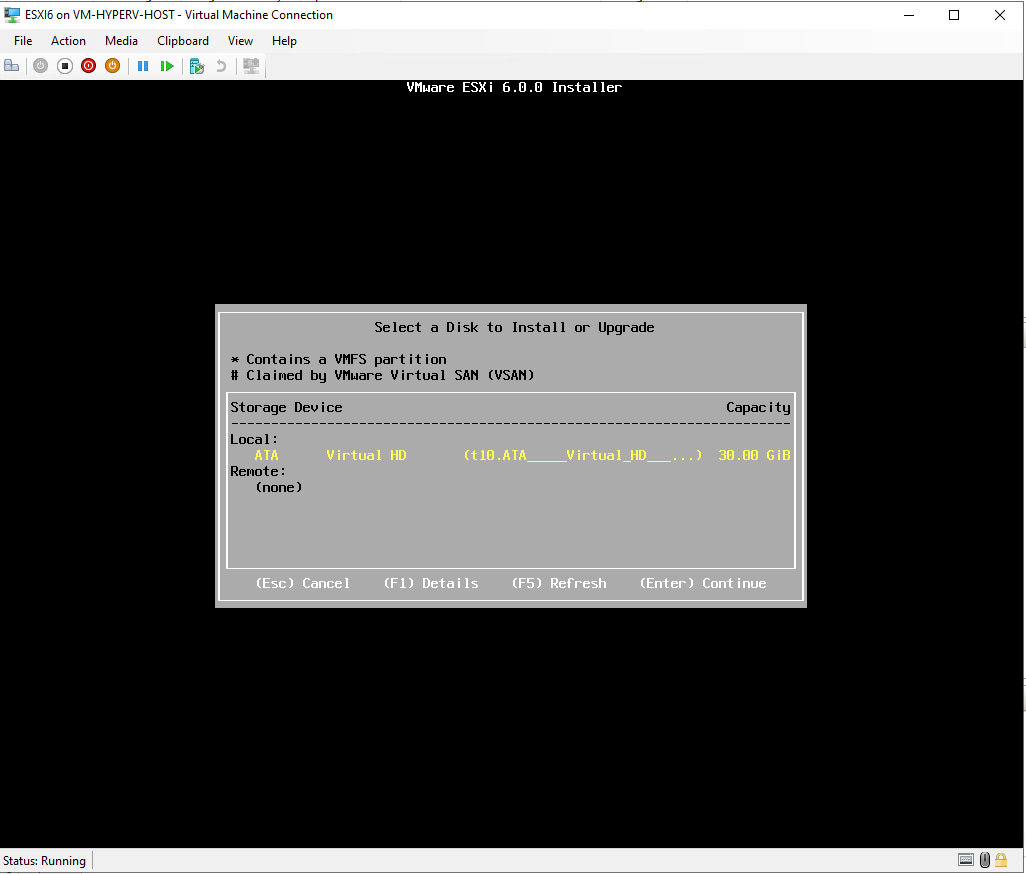Screen dimensions: 1026x874
Task: Click the "Capacity" column header
Action: (x=758, y=408)
